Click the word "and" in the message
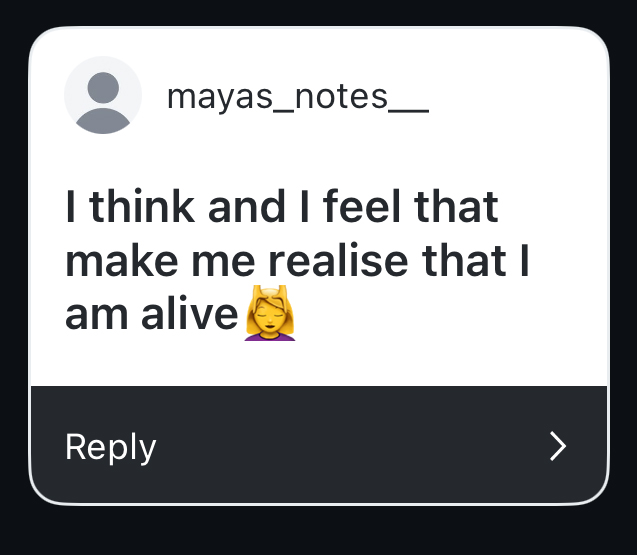This screenshot has height=555, width=637. (244, 208)
